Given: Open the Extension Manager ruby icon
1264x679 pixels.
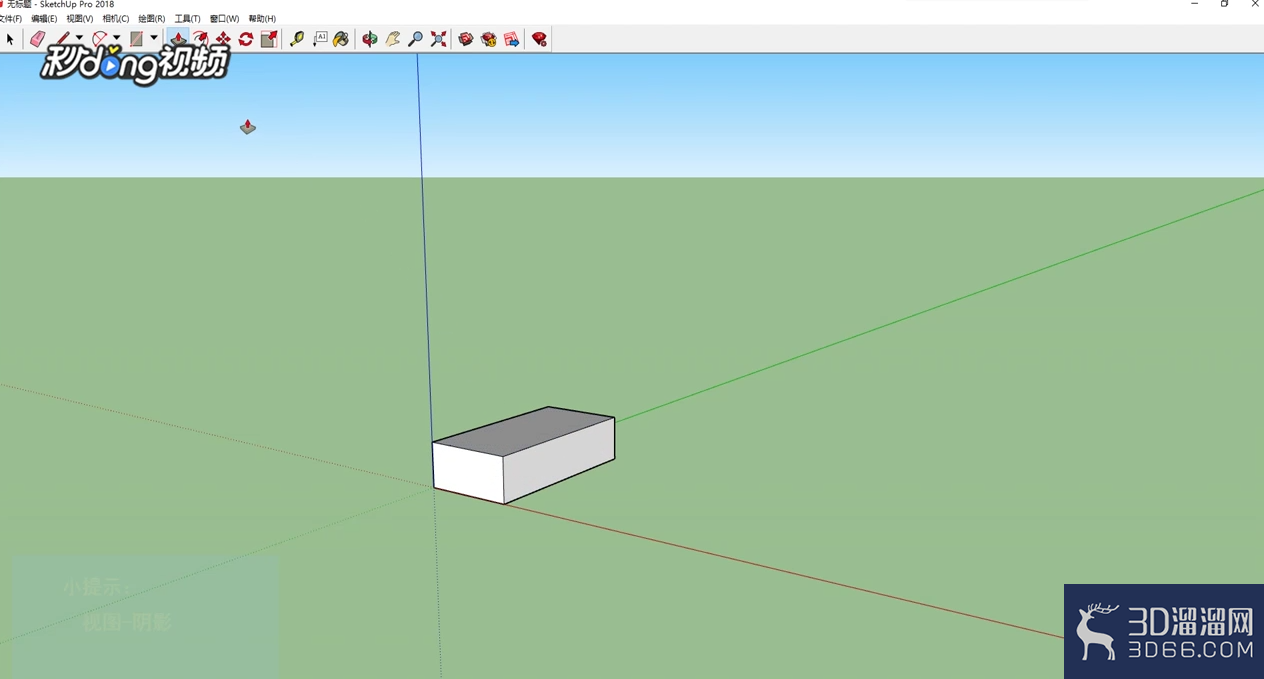Looking at the screenshot, I should coord(539,39).
